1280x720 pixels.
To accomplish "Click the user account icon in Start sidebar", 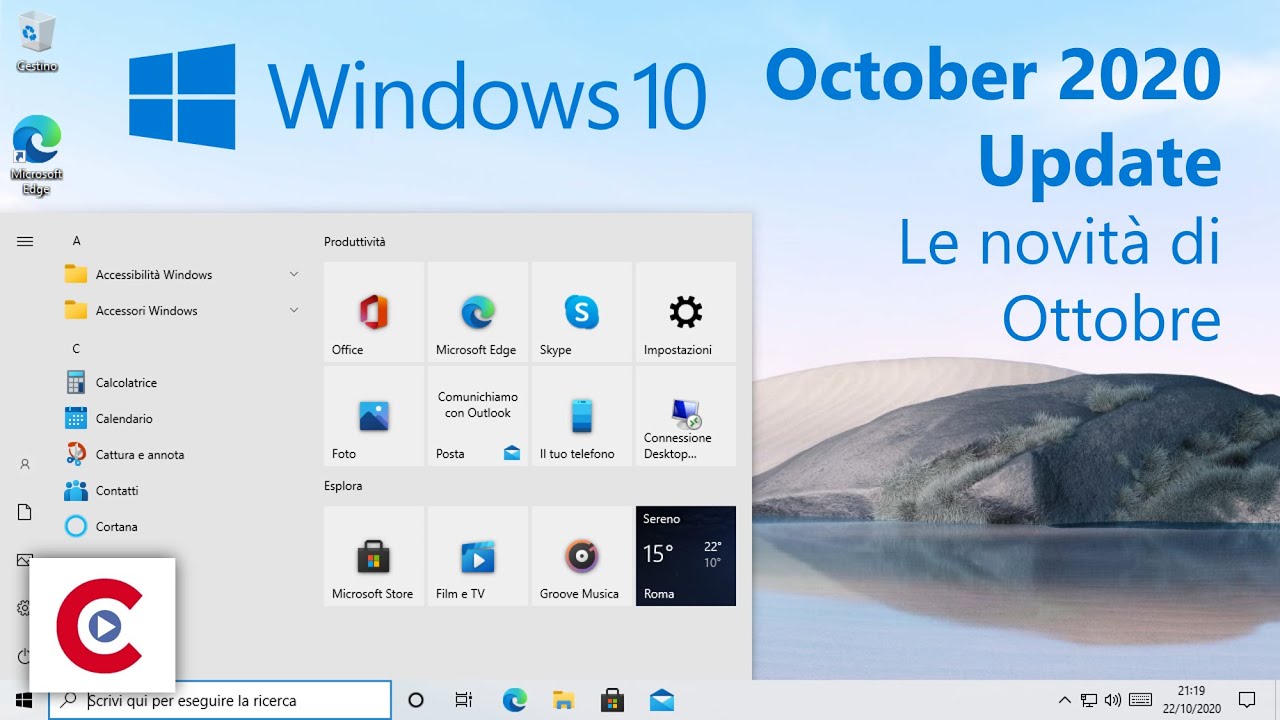I will [x=25, y=464].
